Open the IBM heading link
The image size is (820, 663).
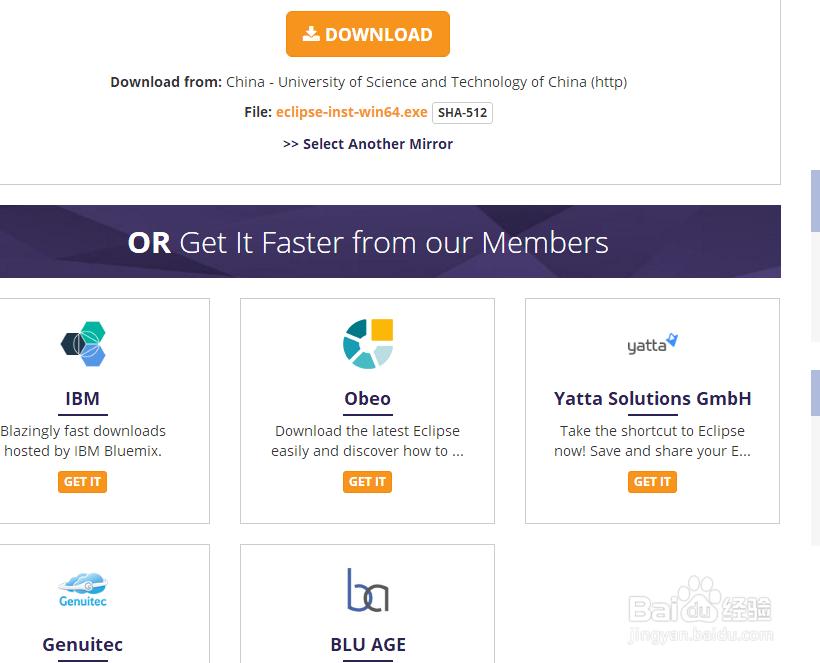point(82,398)
